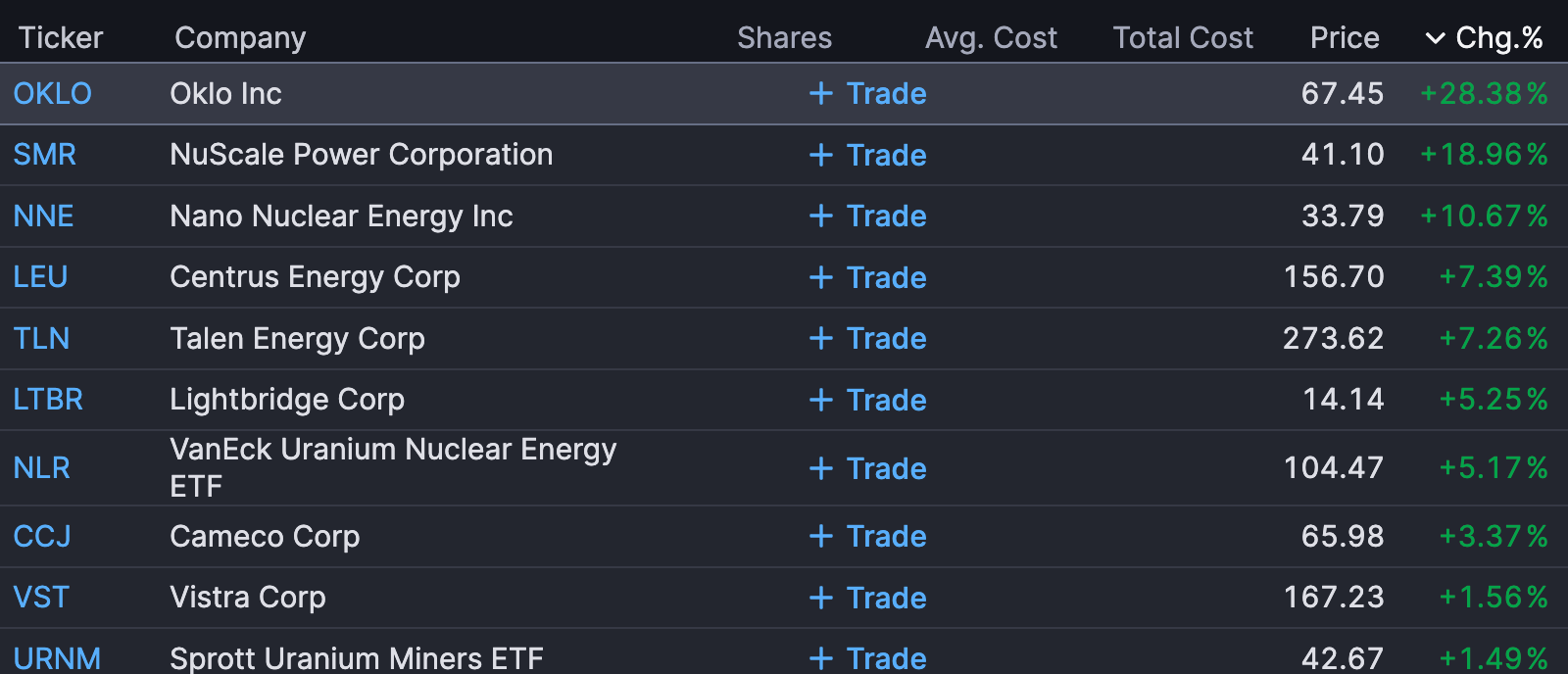Open the SMR ticker link
Viewport: 1568px width, 674px height.
coord(44,155)
